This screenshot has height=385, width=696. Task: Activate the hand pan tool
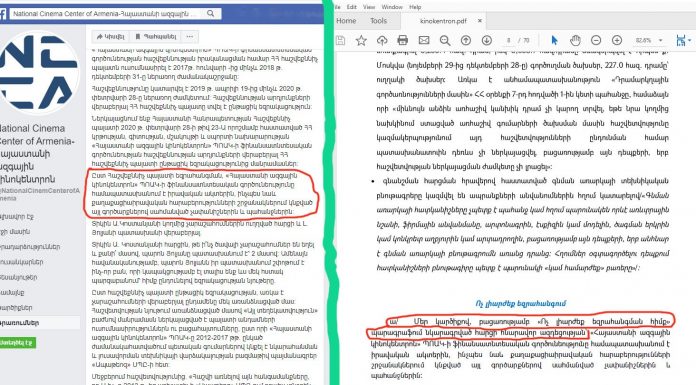click(575, 40)
